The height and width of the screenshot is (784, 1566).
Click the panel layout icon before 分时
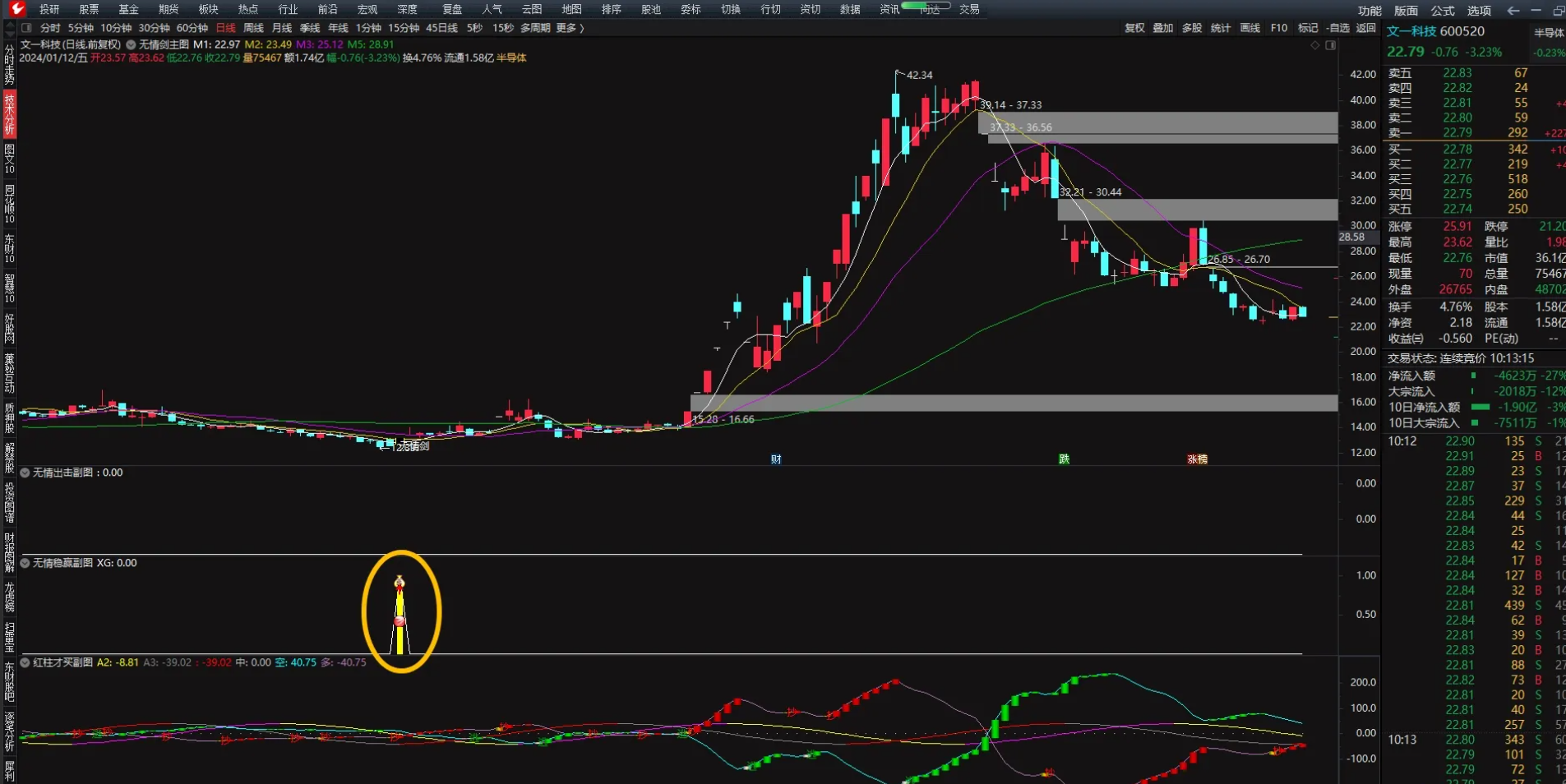click(26, 28)
